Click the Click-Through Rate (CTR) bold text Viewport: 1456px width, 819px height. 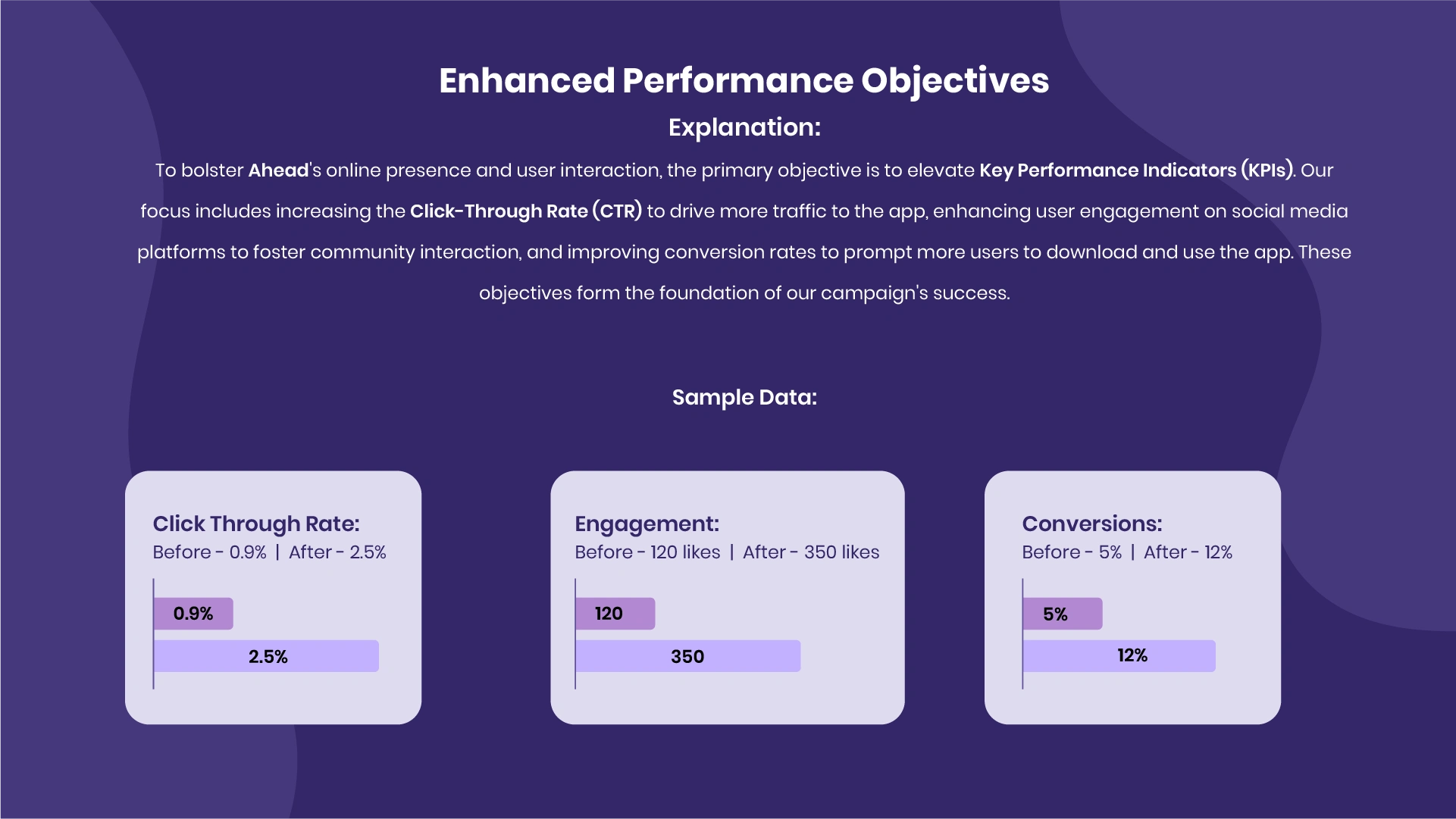526,211
